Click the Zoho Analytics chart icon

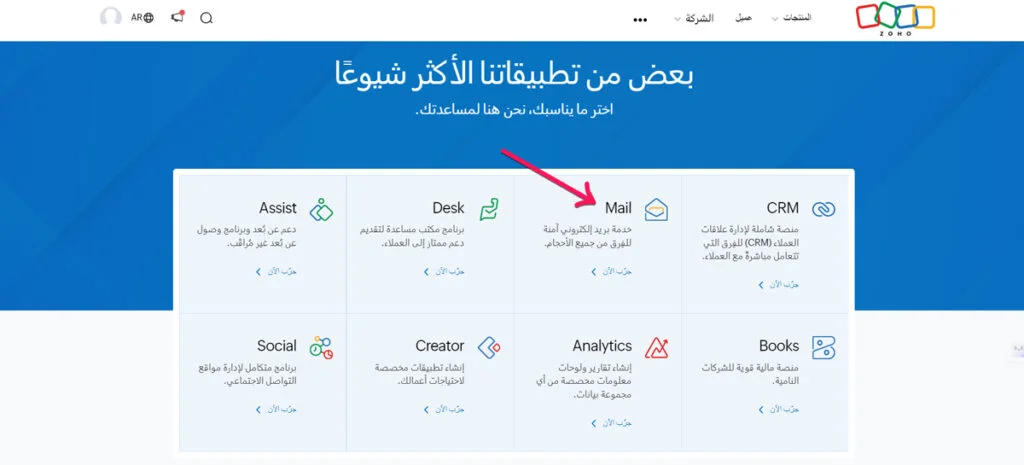[x=656, y=347]
